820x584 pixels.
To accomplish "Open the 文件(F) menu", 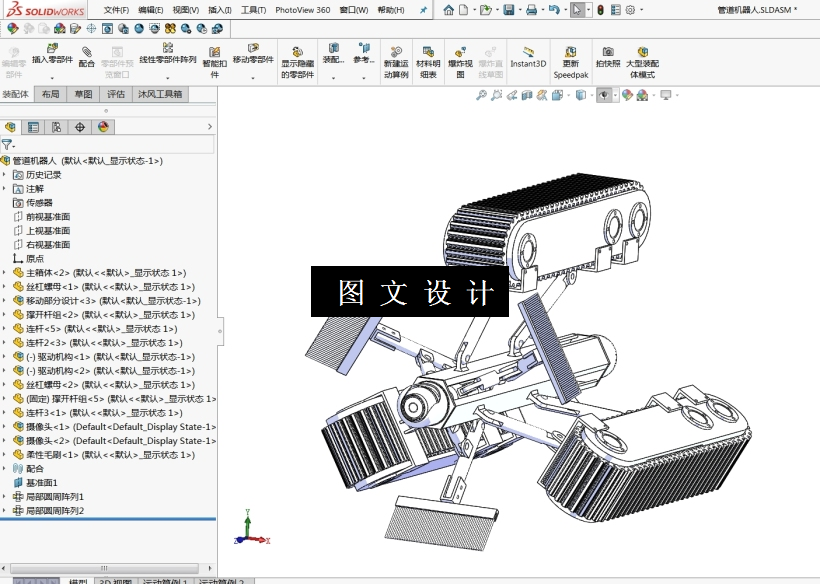I will tap(116, 10).
